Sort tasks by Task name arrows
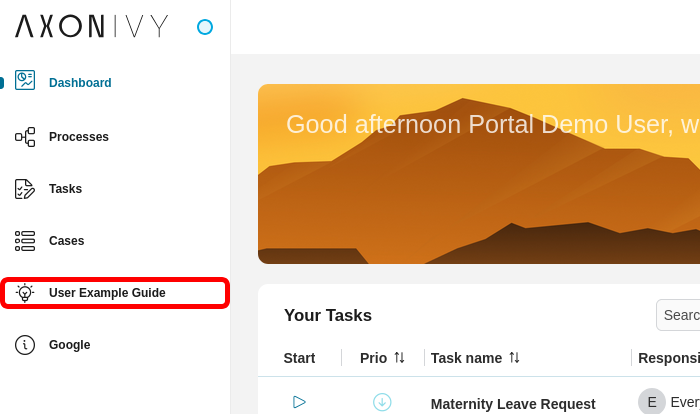The height and width of the screenshot is (414, 700). tap(514, 358)
